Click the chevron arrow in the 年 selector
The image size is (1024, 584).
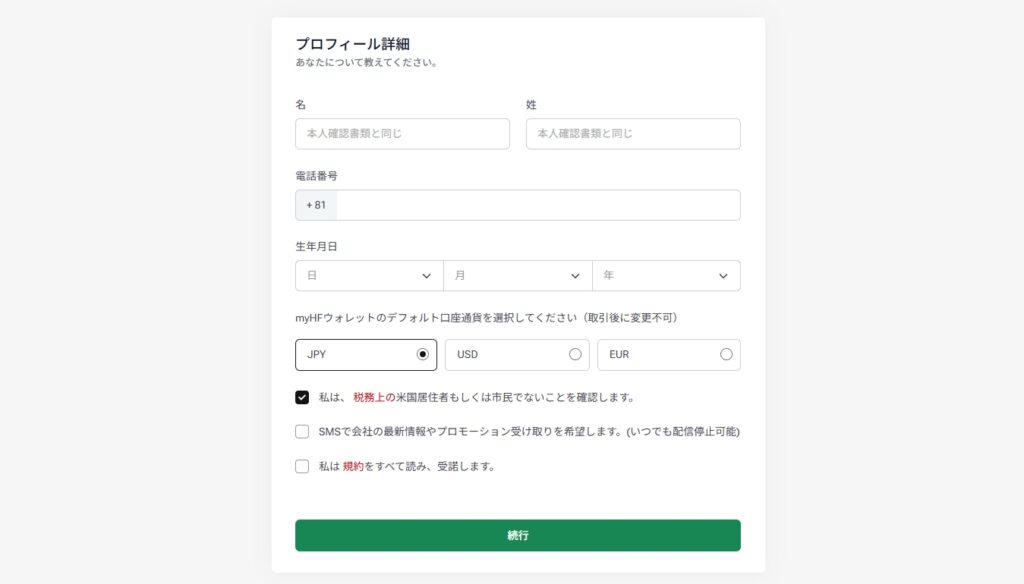[x=723, y=276]
